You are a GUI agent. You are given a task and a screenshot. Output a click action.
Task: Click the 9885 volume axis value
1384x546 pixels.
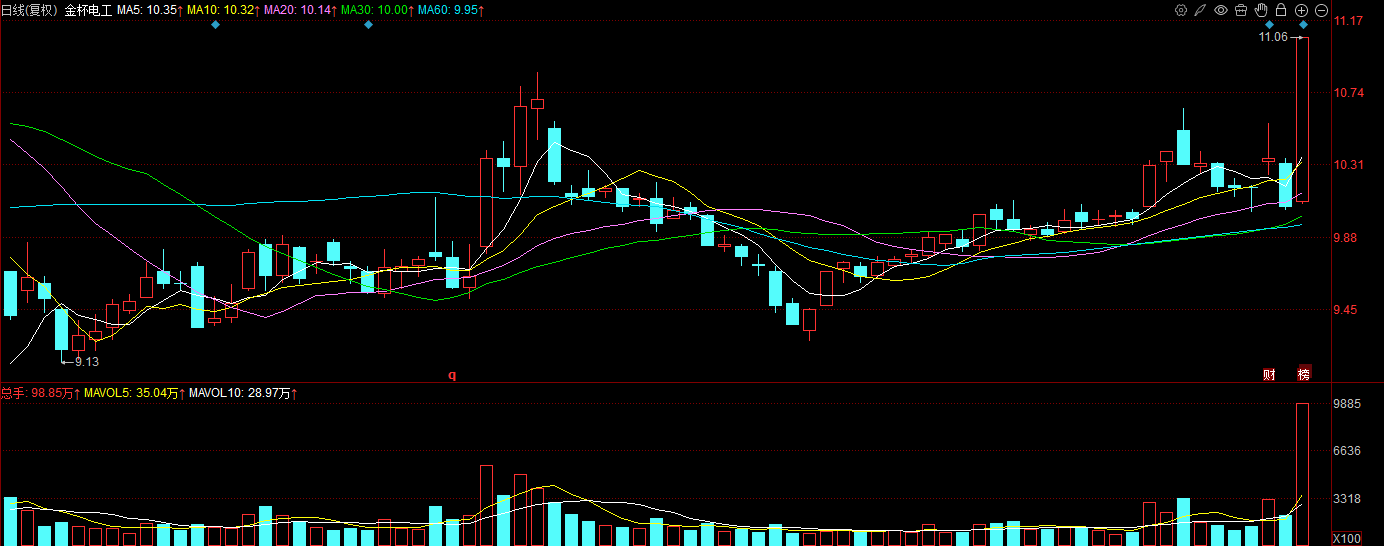pos(1348,404)
